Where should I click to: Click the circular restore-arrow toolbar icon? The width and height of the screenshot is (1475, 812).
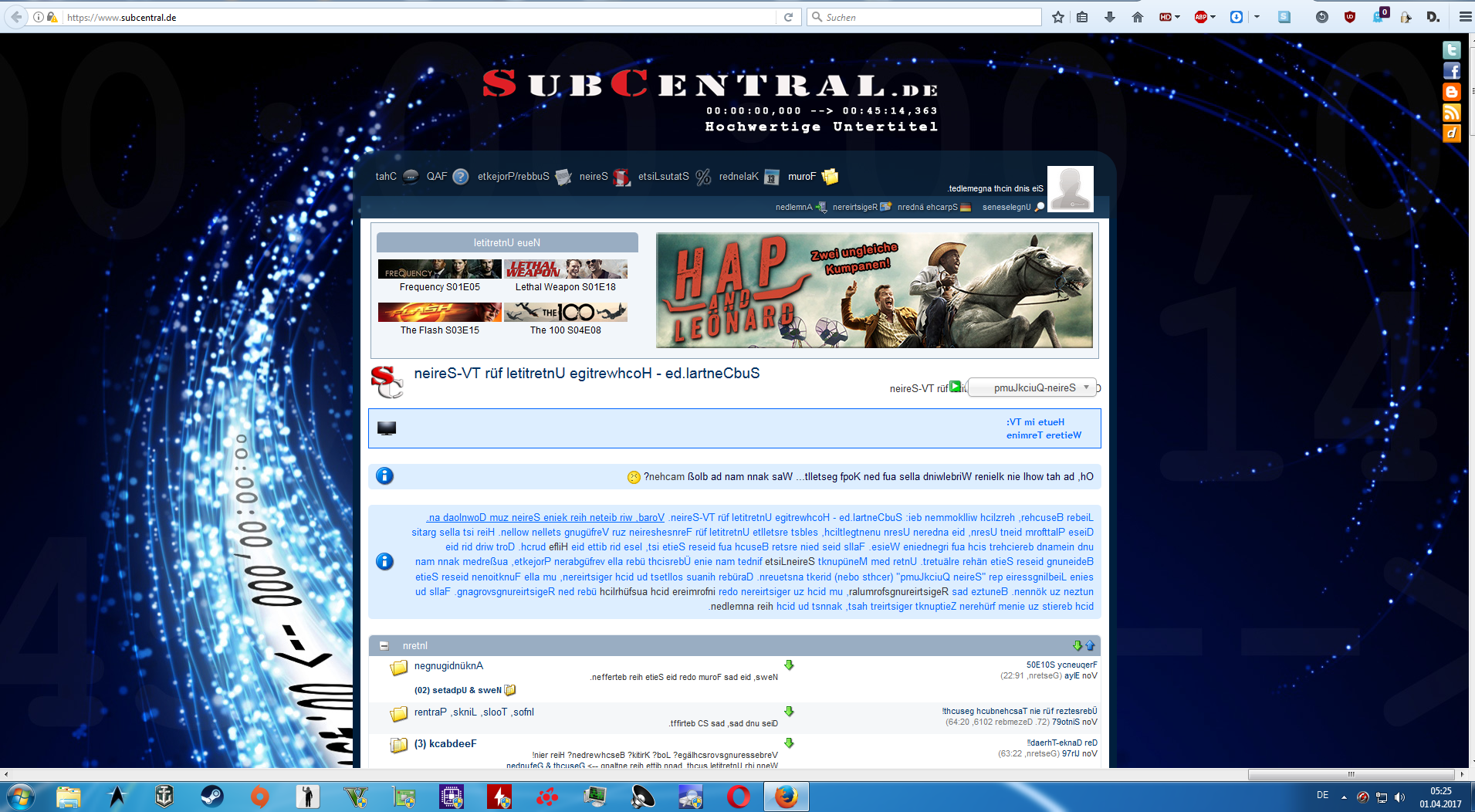pos(1322,17)
